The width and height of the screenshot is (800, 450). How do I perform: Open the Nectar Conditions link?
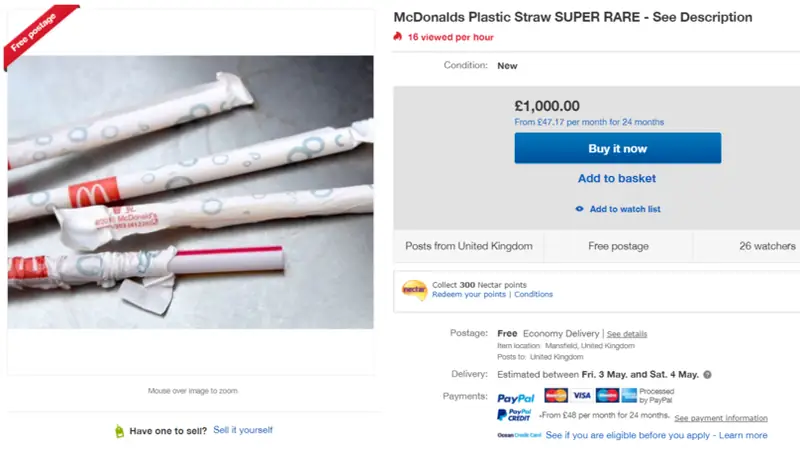coord(533,294)
